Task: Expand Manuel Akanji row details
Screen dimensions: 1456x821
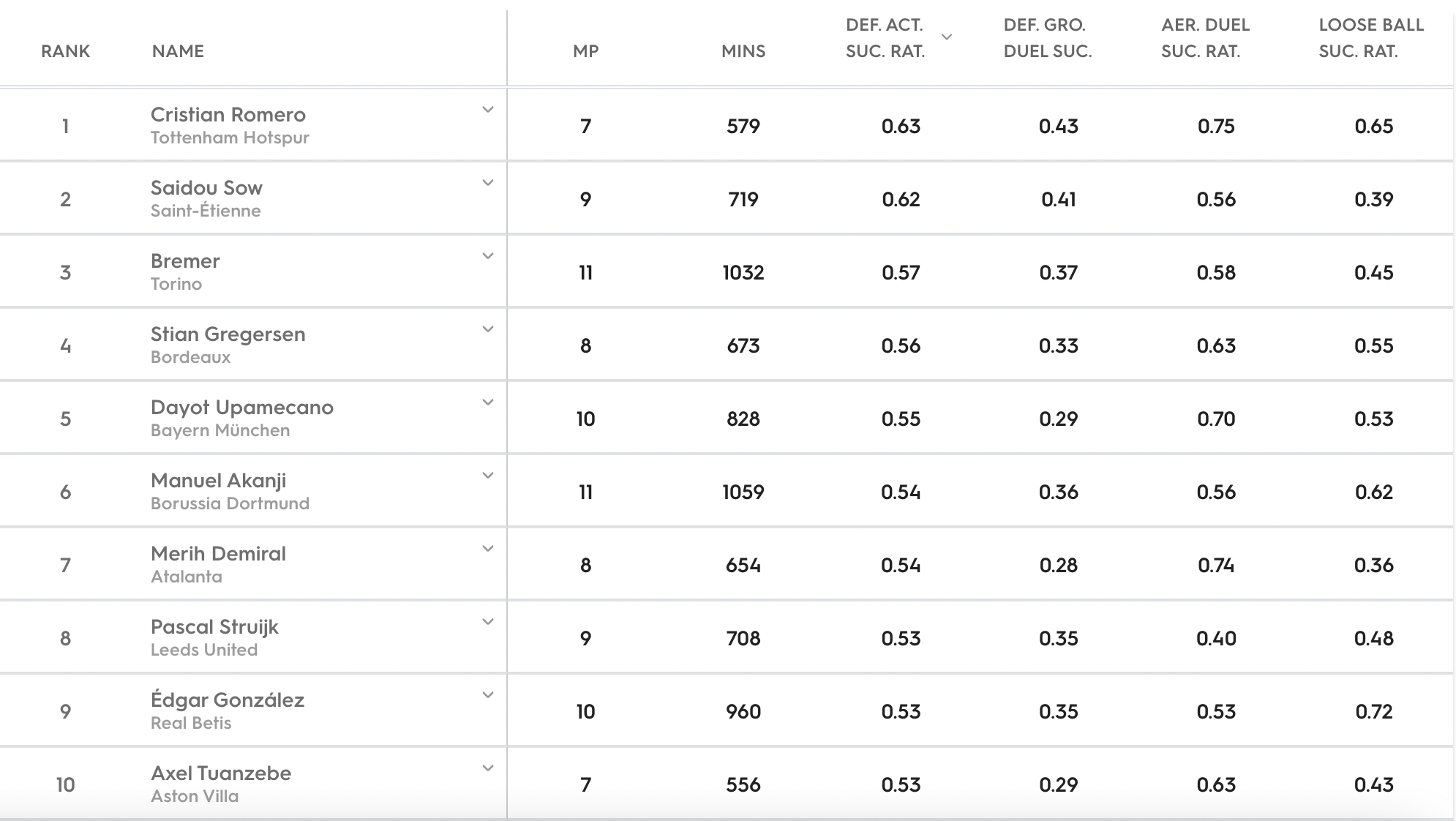Action: 487,476
